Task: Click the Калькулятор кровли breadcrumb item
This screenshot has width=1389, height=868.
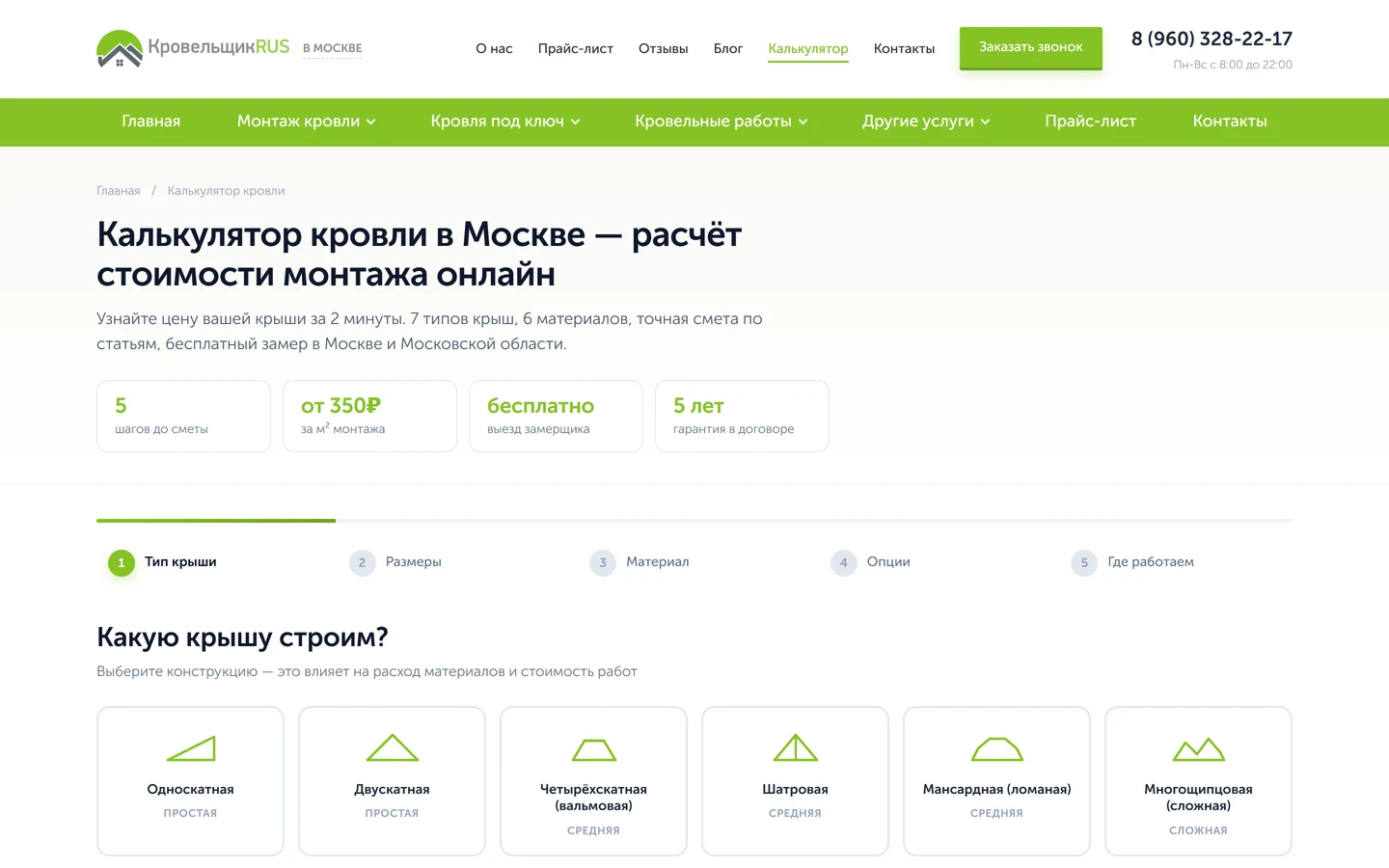Action: 226,191
